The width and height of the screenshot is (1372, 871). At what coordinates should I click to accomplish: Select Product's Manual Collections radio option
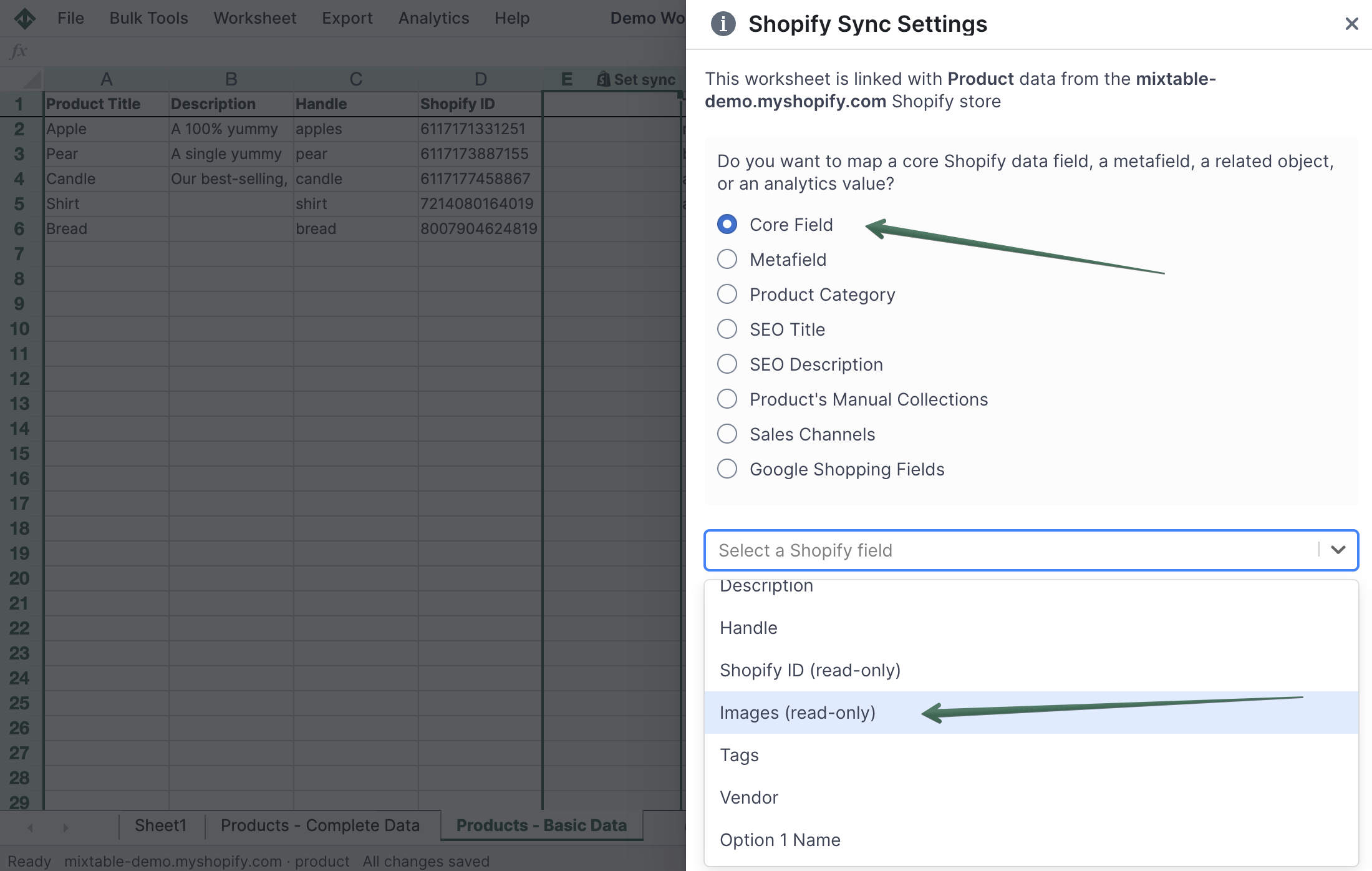727,399
